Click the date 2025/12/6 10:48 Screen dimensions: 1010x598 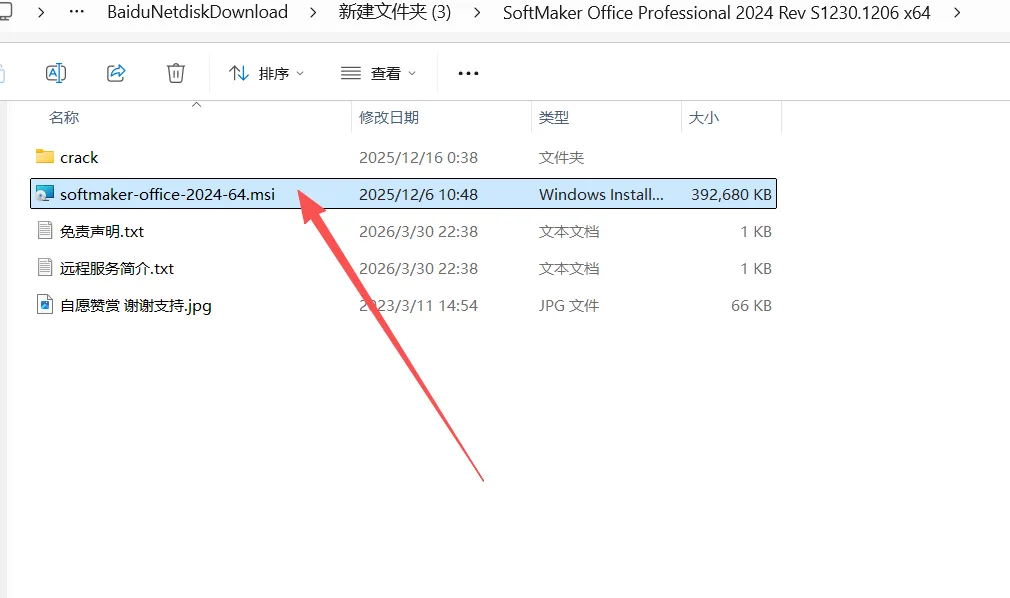tap(418, 195)
